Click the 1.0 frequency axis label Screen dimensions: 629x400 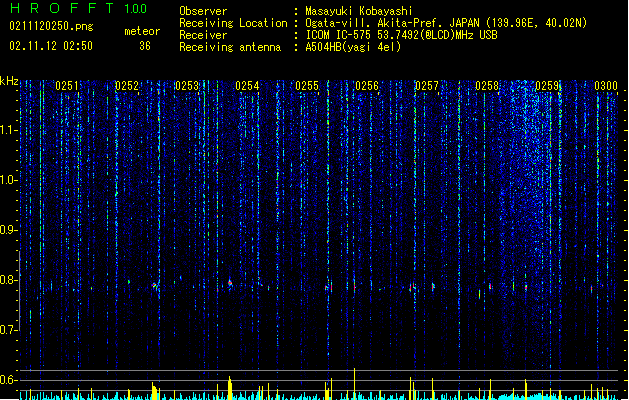click(8, 180)
